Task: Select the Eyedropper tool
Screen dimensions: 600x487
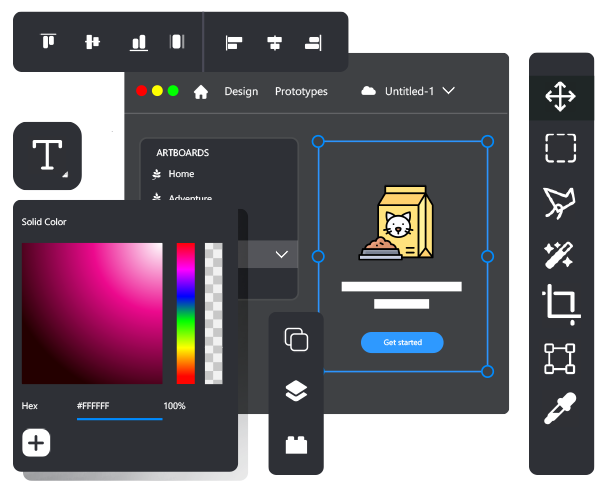Action: (560, 408)
